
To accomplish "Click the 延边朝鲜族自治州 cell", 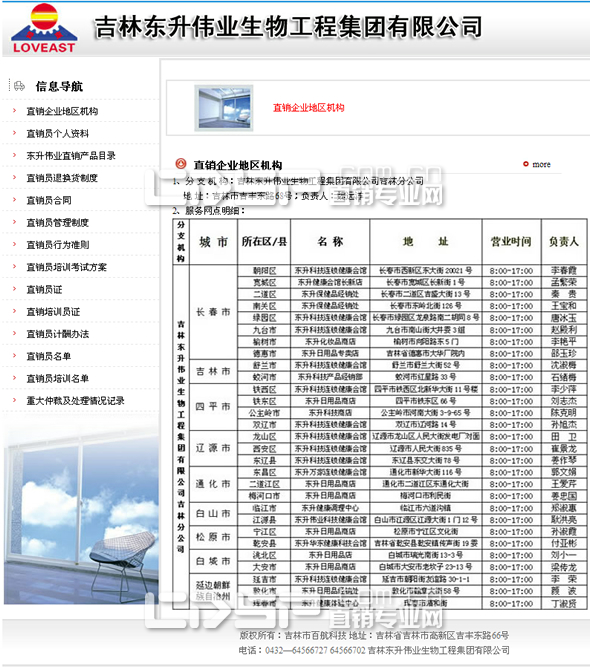I will tap(213, 590).
